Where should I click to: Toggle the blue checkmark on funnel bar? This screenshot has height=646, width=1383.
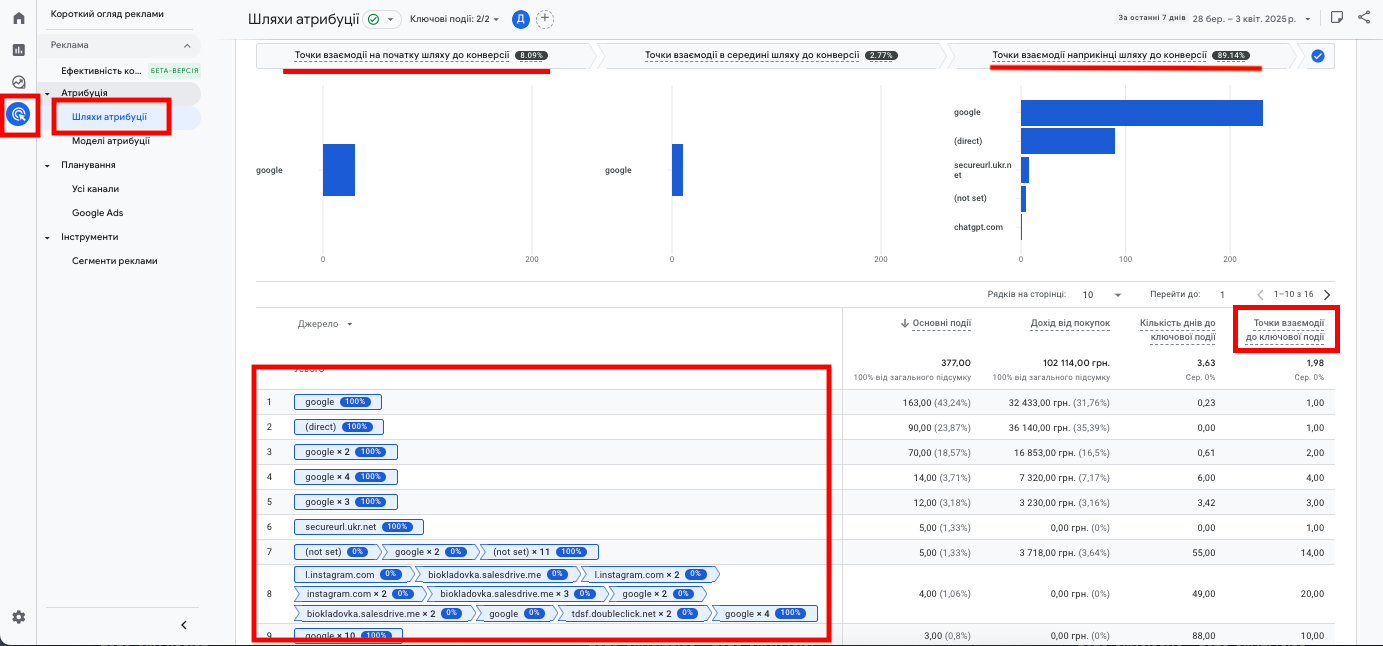(1318, 56)
